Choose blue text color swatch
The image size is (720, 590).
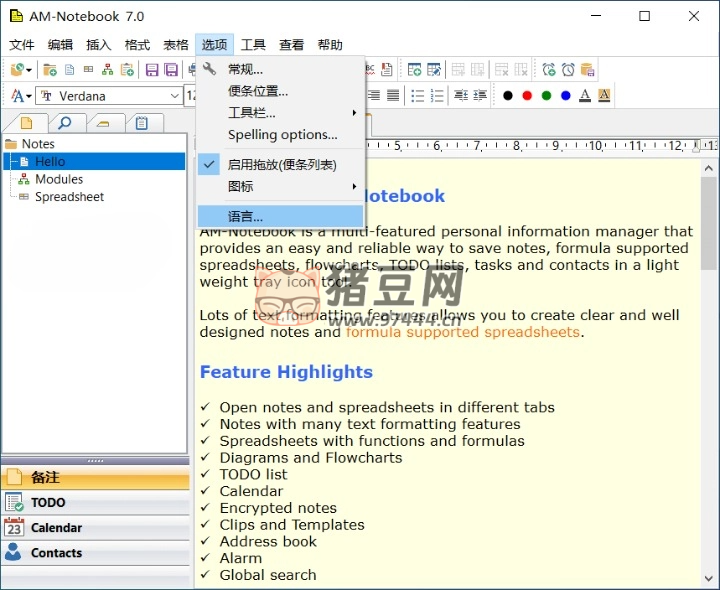(566, 96)
